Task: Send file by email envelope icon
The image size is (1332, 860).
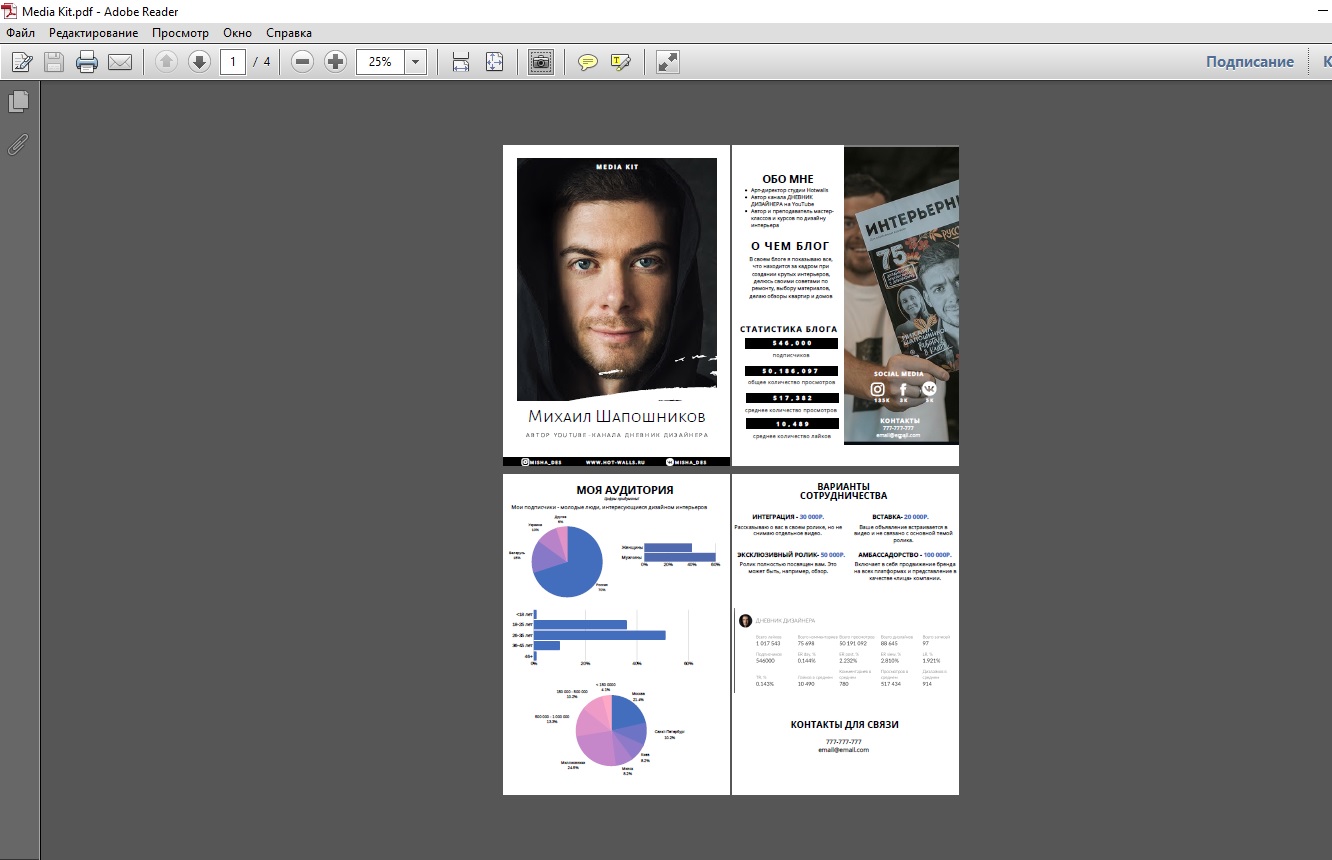Action: click(x=120, y=62)
